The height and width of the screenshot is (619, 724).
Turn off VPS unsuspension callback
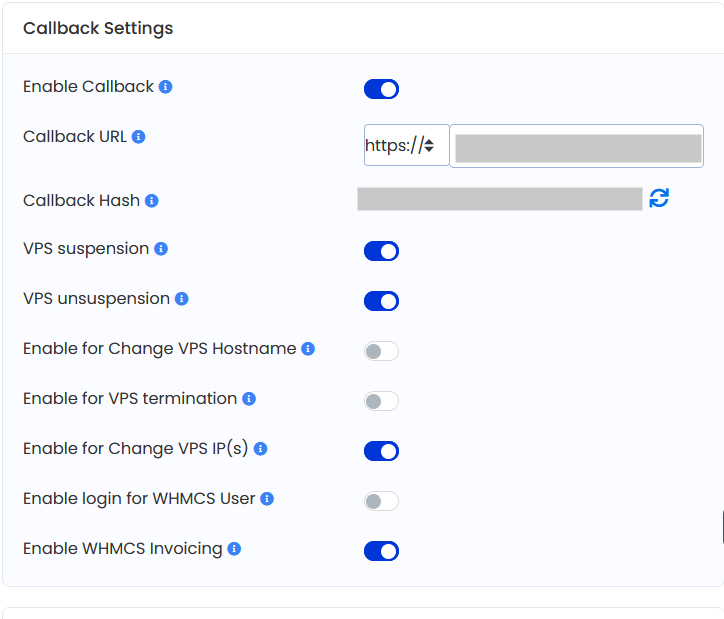pos(381,301)
